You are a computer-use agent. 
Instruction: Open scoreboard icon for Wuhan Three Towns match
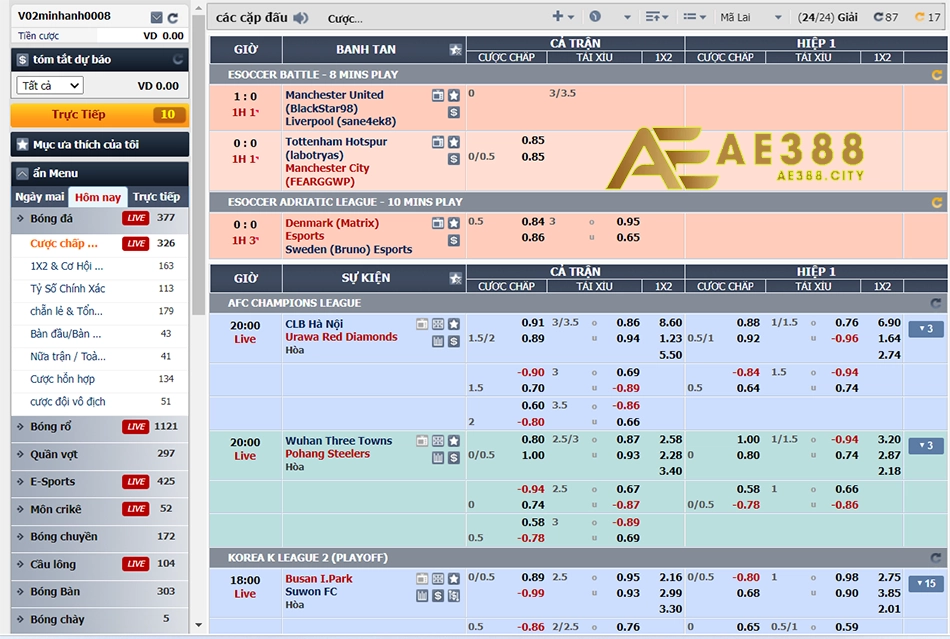point(437,458)
